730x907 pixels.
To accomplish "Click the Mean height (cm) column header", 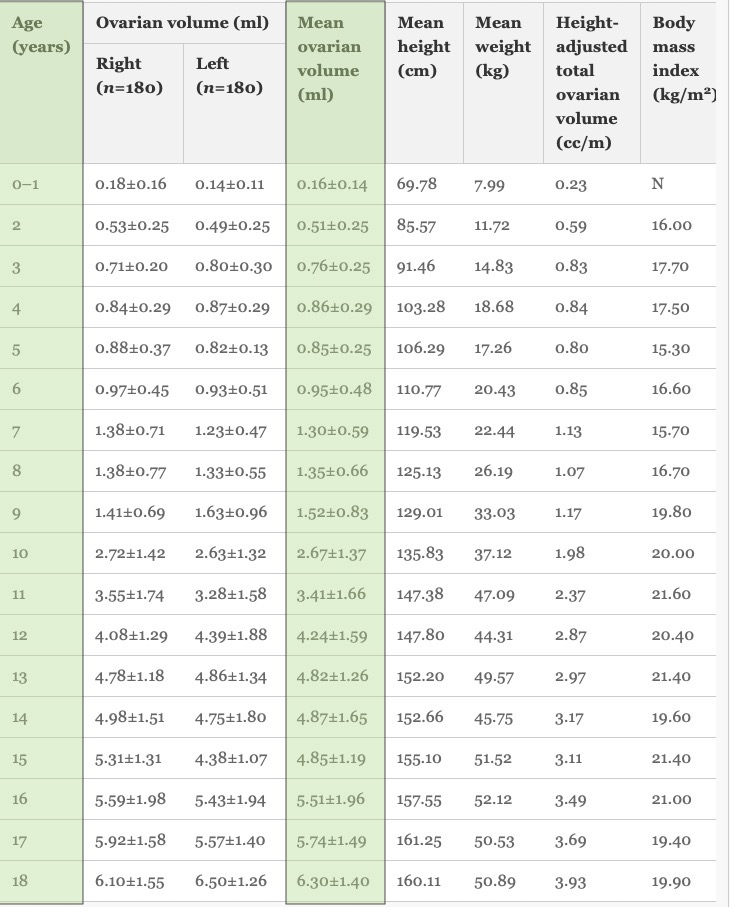I will click(x=424, y=82).
